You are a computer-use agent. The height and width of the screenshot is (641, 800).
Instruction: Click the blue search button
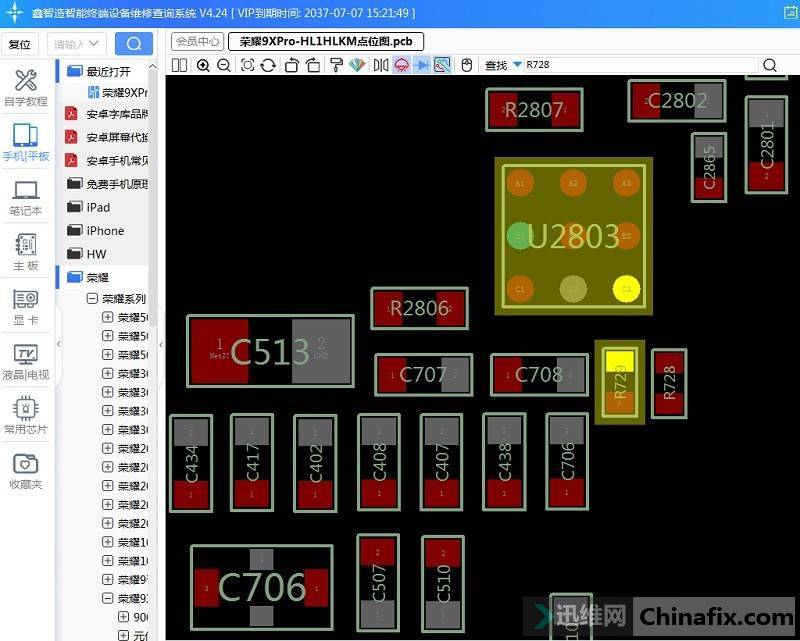[134, 44]
